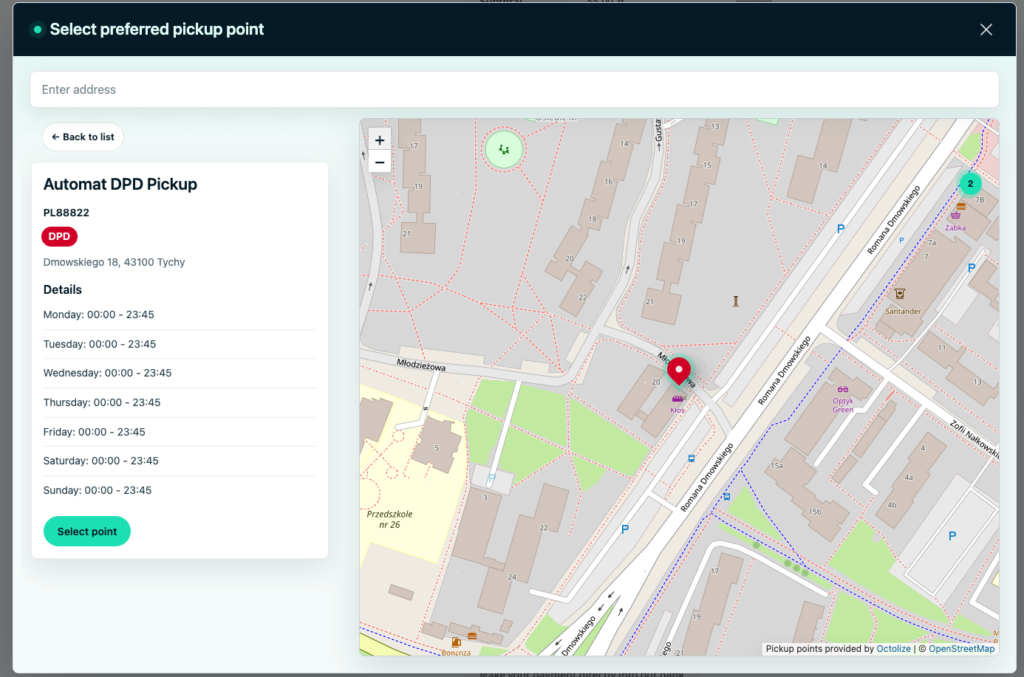Click the Zofii Nałkowskiej street label
The height and width of the screenshot is (677, 1024).
point(974,439)
